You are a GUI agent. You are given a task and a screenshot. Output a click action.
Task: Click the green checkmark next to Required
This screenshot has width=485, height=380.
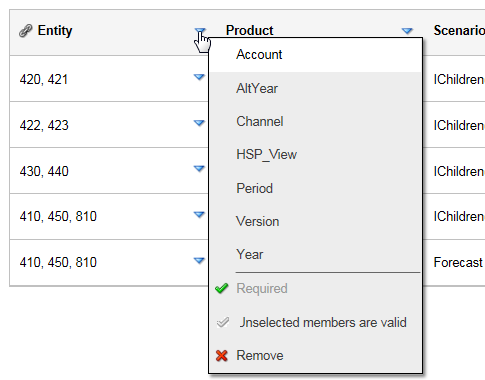tap(222, 288)
